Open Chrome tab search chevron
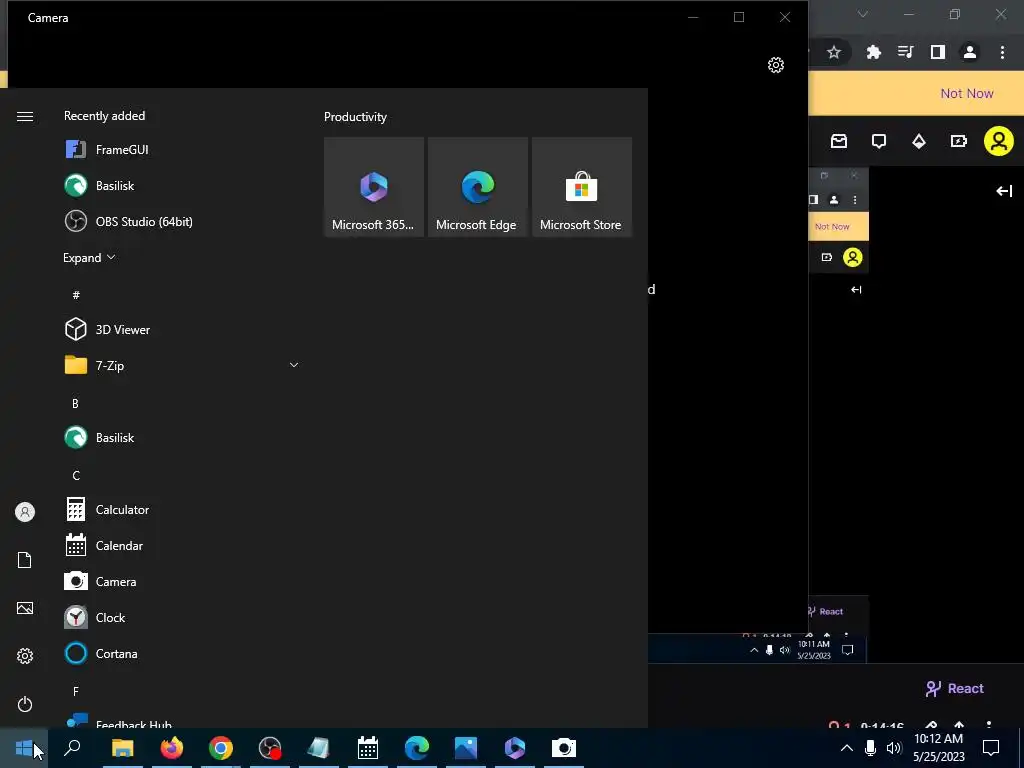This screenshot has width=1024, height=768. point(863,14)
